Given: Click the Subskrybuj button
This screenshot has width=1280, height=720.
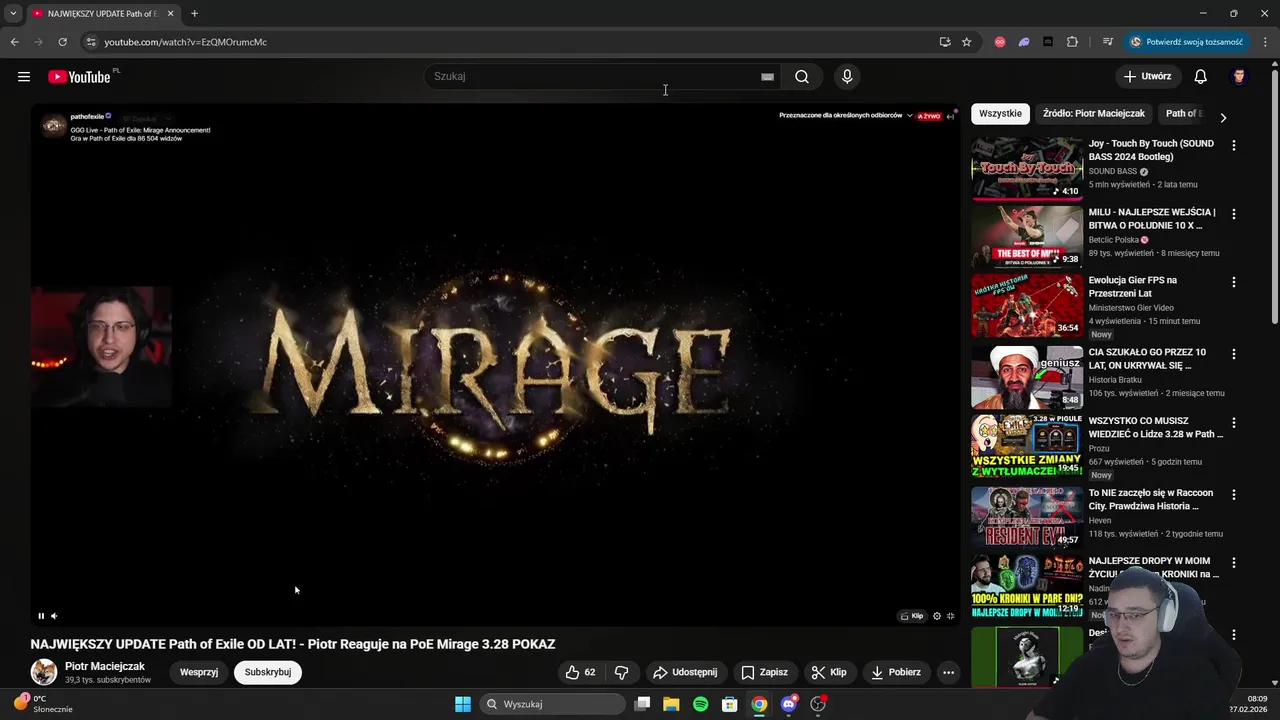Looking at the screenshot, I should [268, 672].
